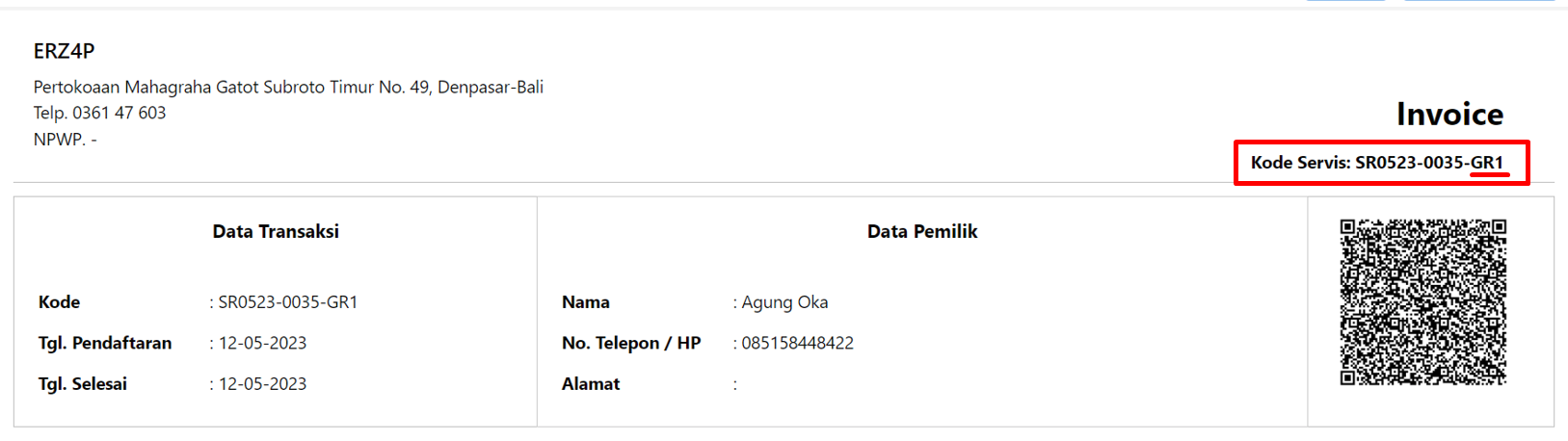
Task: Click the Tgl. Selesai date value
Action: (x=262, y=384)
